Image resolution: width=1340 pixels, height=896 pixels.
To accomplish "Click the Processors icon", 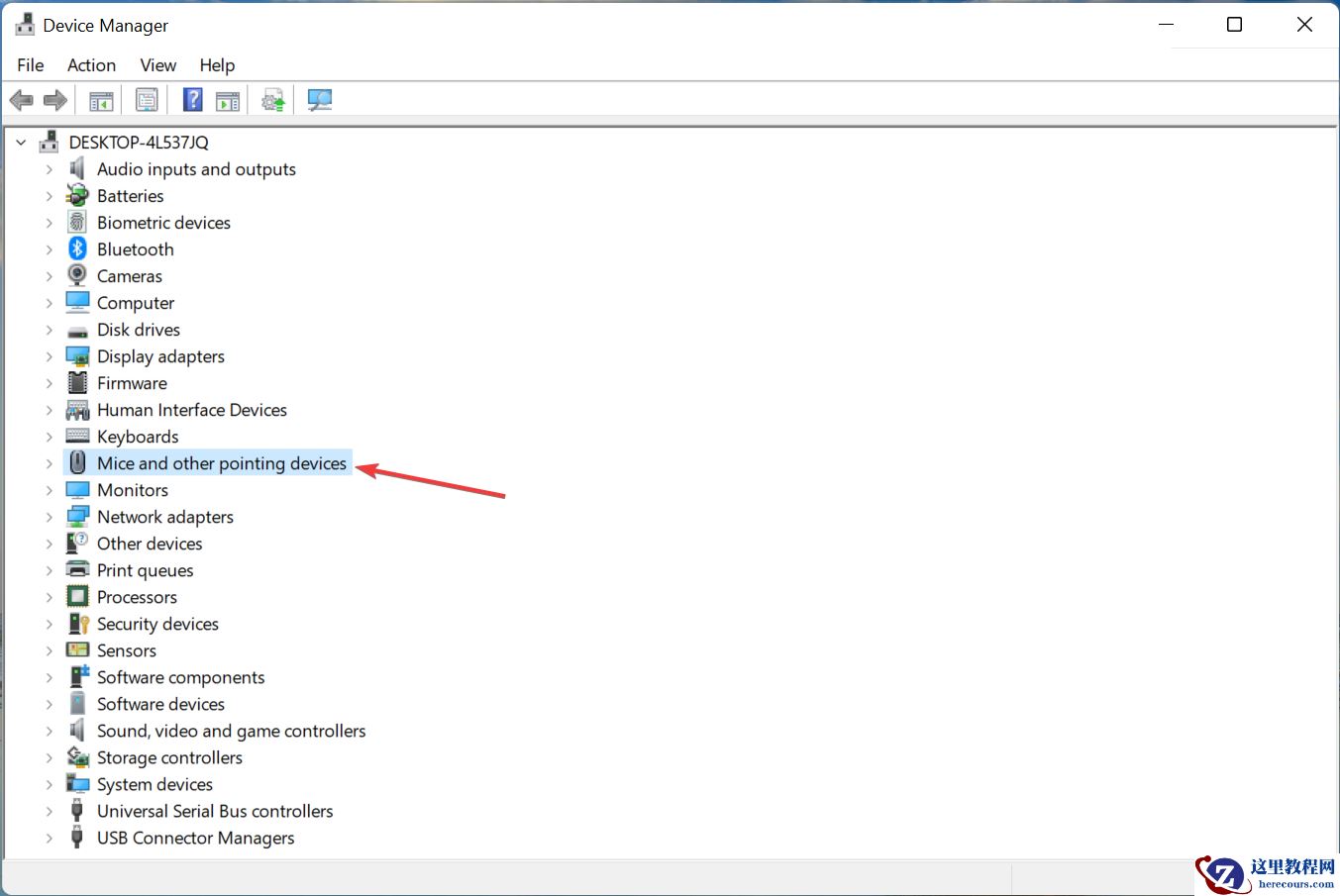I will (x=77, y=597).
